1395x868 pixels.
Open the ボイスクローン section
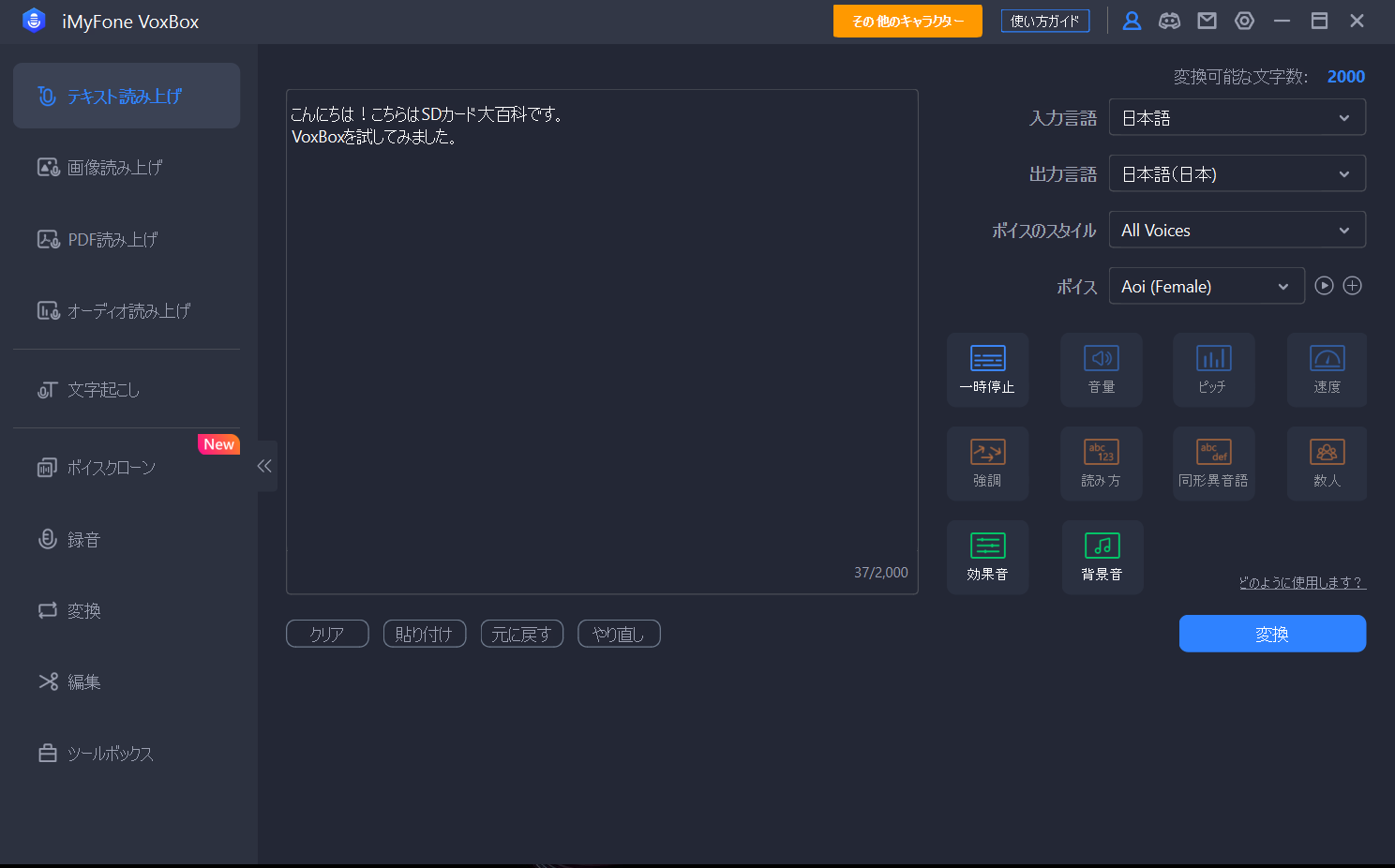[x=111, y=468]
